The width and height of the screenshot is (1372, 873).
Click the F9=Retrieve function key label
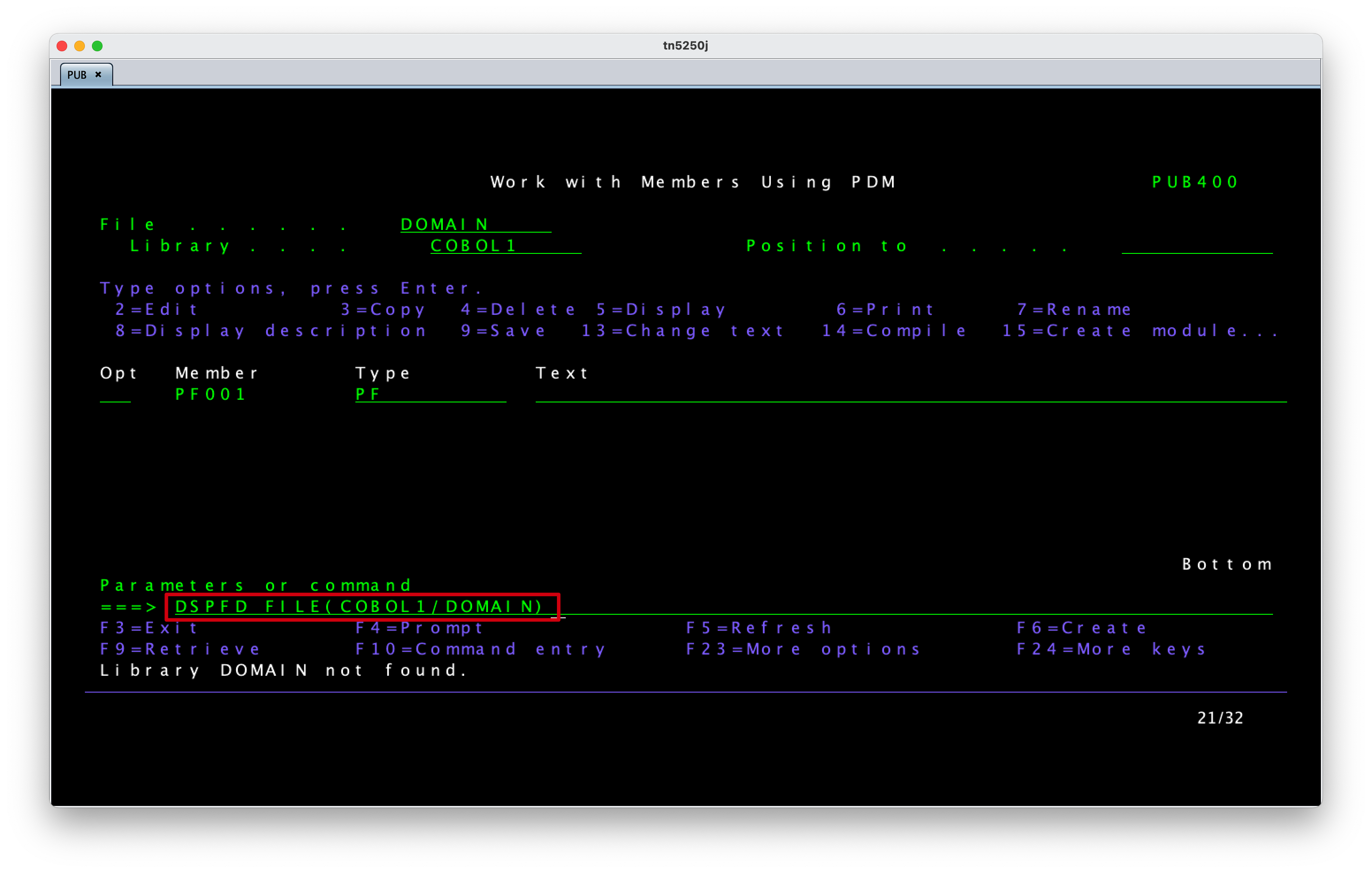click(x=179, y=649)
